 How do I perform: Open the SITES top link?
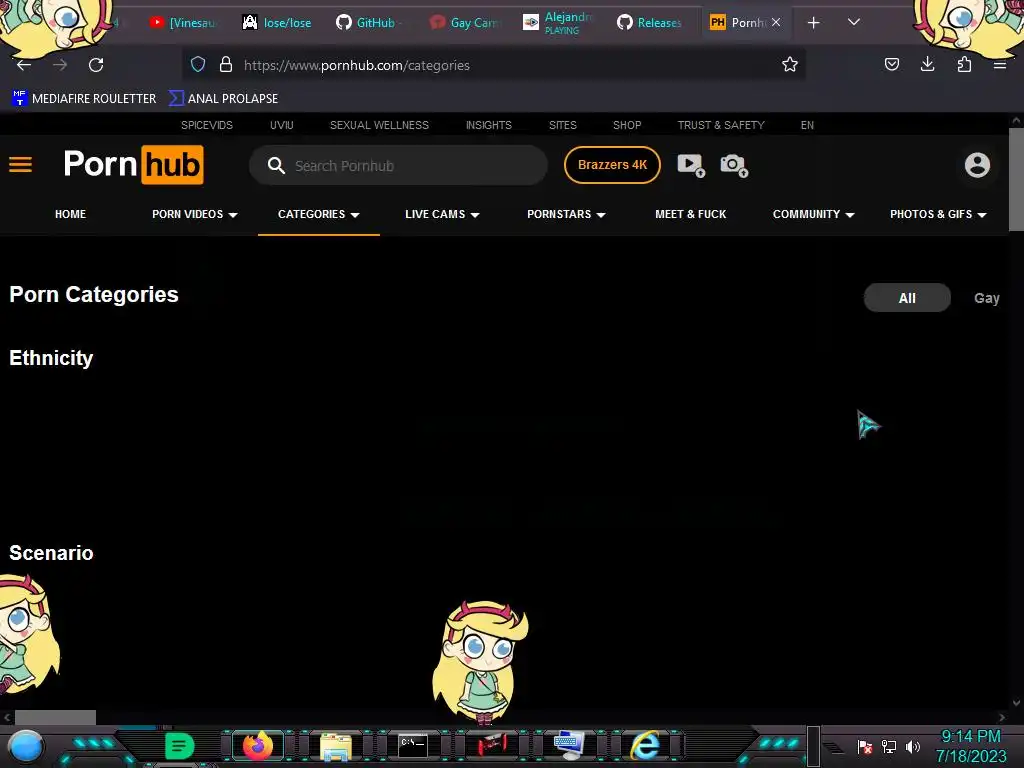(562, 125)
